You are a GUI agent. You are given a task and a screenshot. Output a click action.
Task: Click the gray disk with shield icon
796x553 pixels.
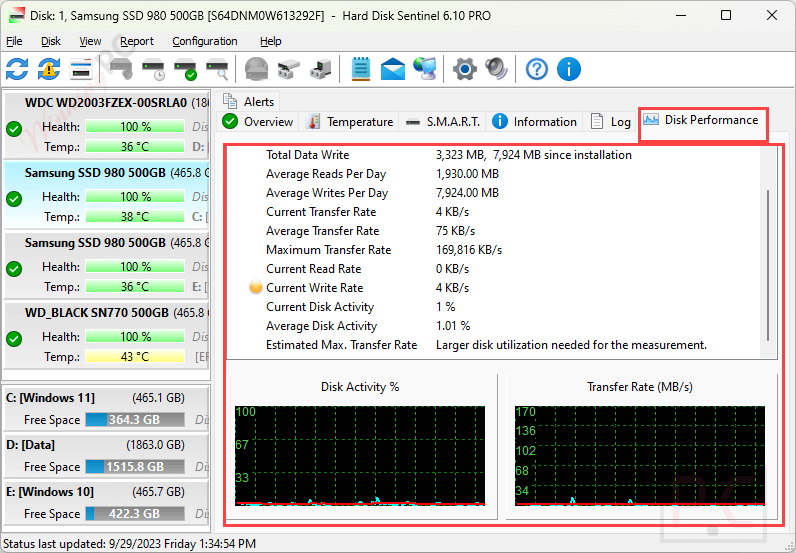(x=121, y=69)
